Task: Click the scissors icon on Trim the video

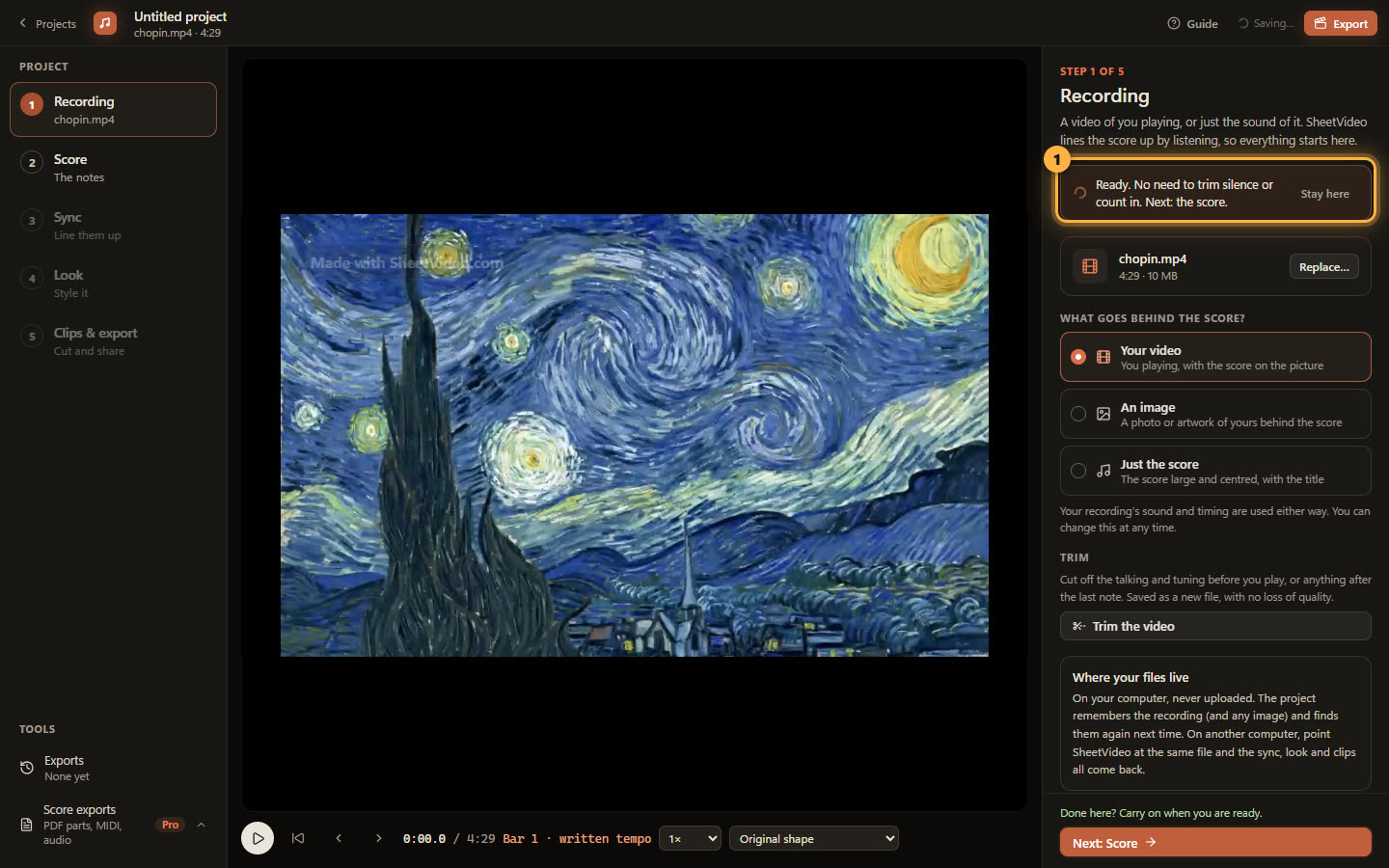Action: [1079, 626]
